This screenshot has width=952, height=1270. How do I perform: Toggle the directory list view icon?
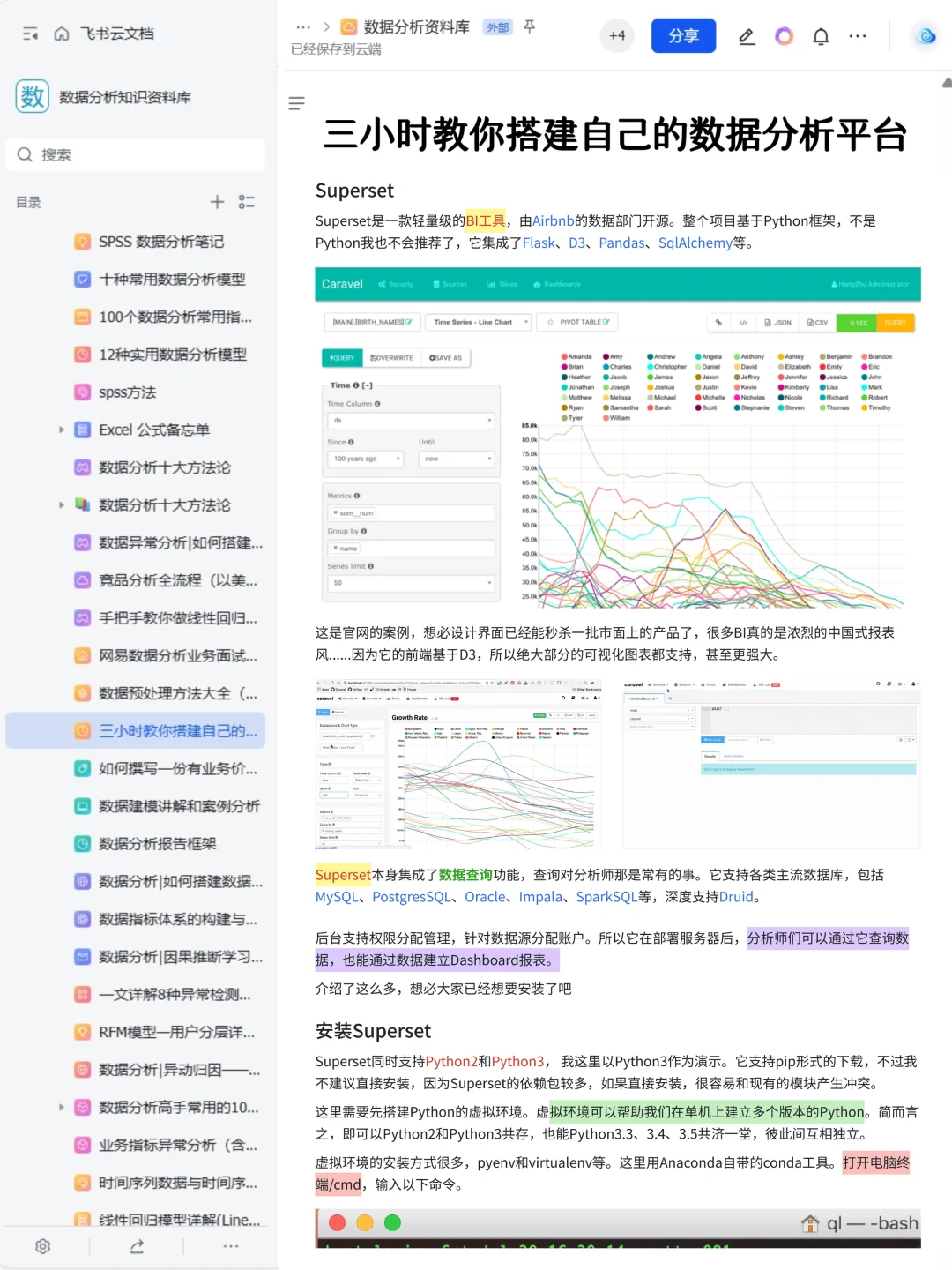[247, 202]
